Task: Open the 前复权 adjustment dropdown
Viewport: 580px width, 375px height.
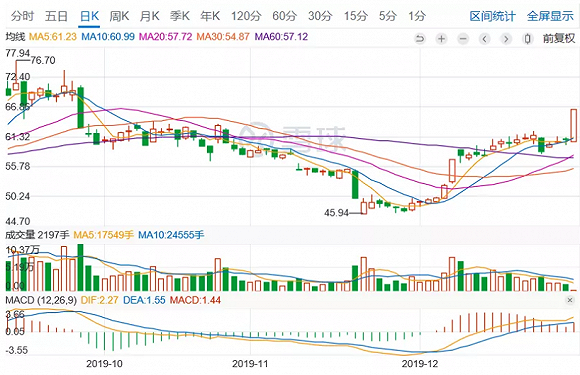Action: click(x=559, y=38)
